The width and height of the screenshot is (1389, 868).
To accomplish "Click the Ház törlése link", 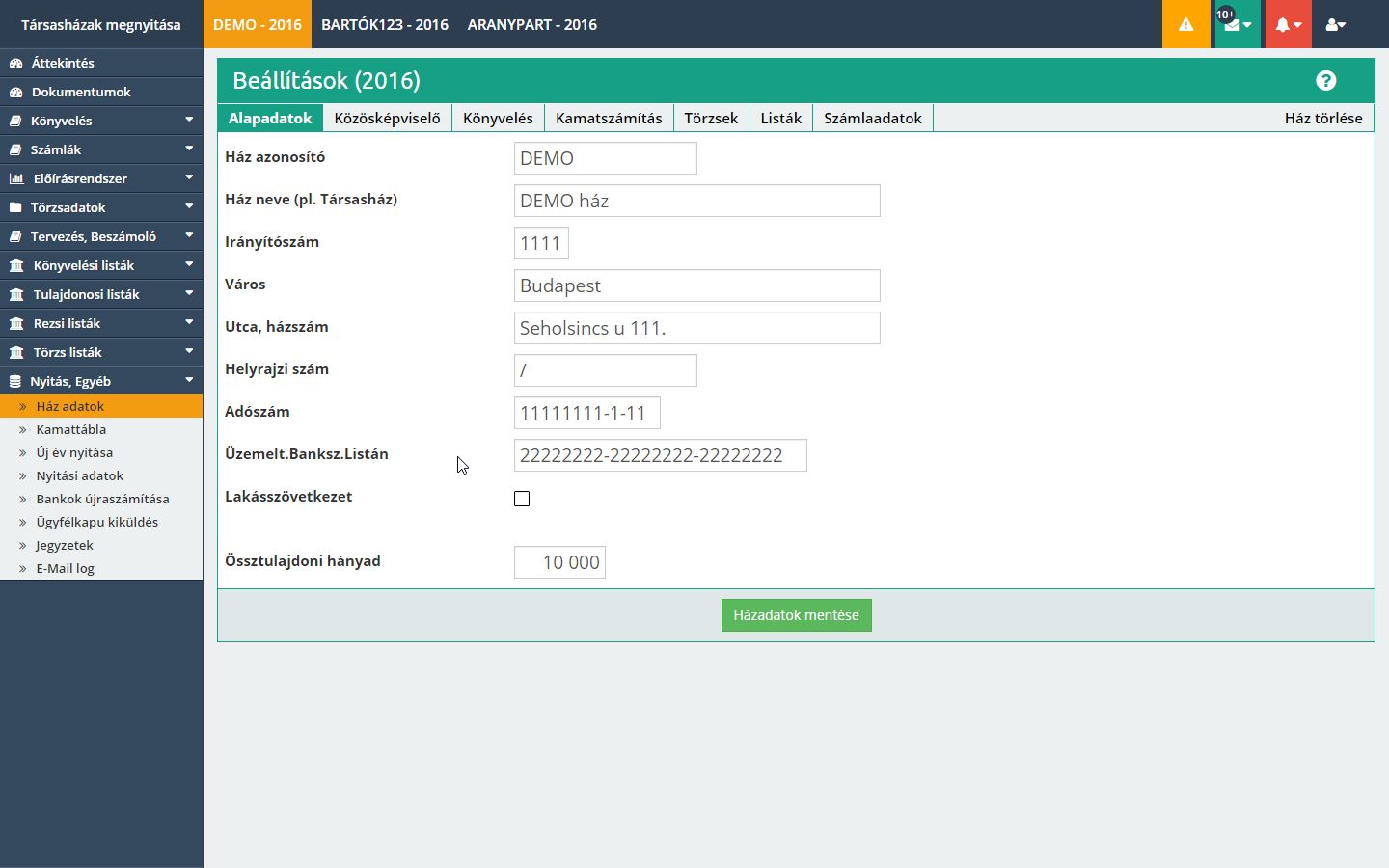I will (x=1322, y=118).
